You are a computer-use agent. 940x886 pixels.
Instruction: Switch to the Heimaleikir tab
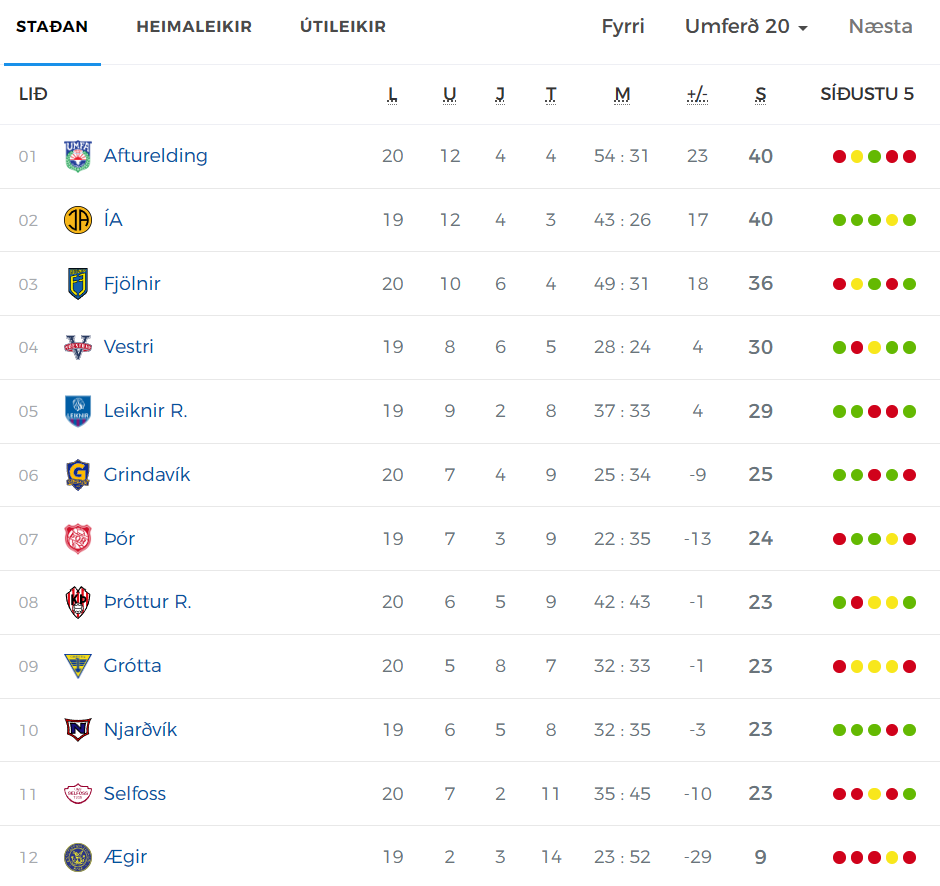tap(194, 26)
